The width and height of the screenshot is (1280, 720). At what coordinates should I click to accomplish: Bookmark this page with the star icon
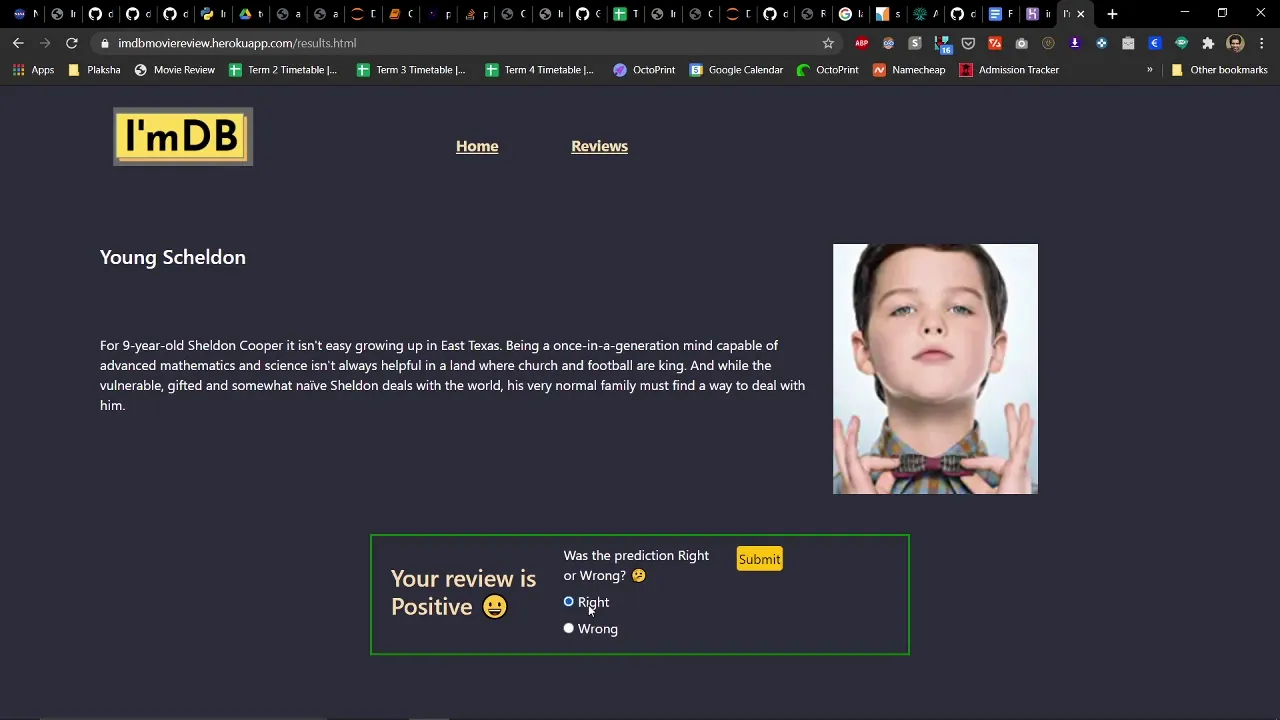(x=828, y=43)
